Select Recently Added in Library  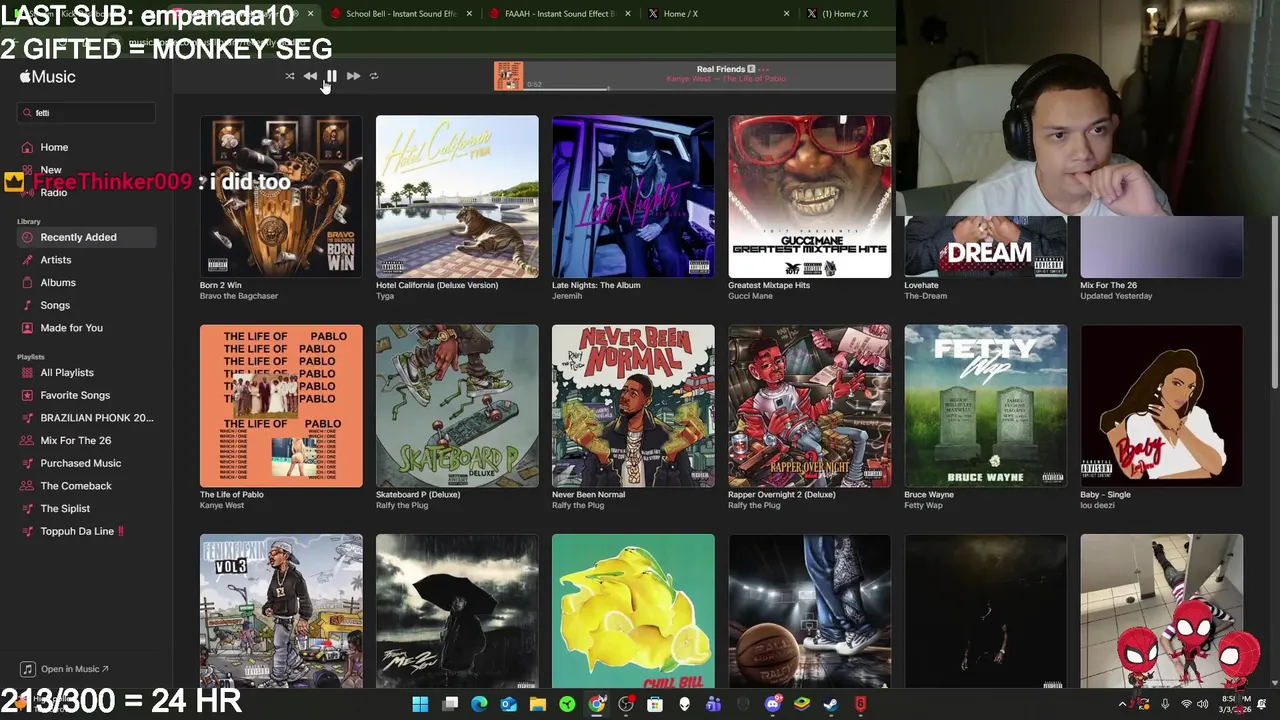tap(86, 237)
